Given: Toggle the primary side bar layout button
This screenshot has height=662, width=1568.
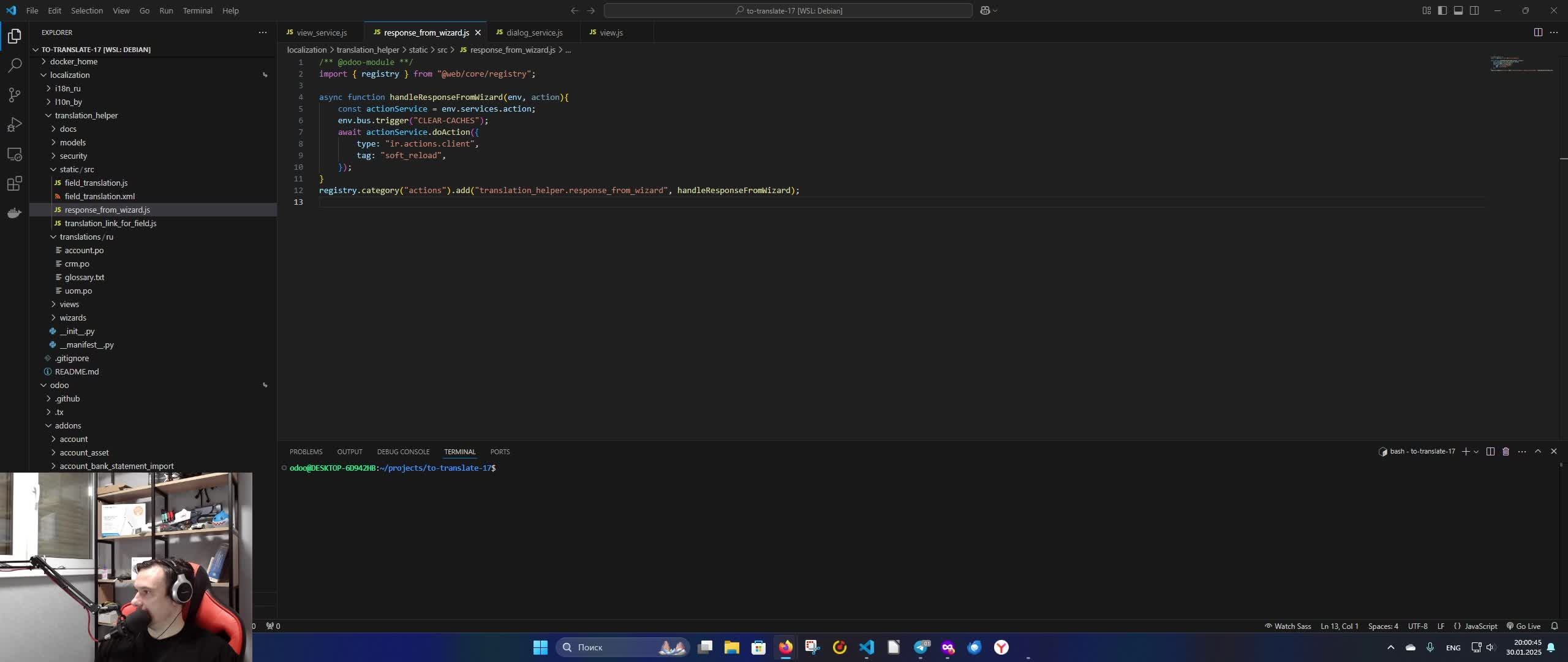Looking at the screenshot, I should coord(1442,10).
